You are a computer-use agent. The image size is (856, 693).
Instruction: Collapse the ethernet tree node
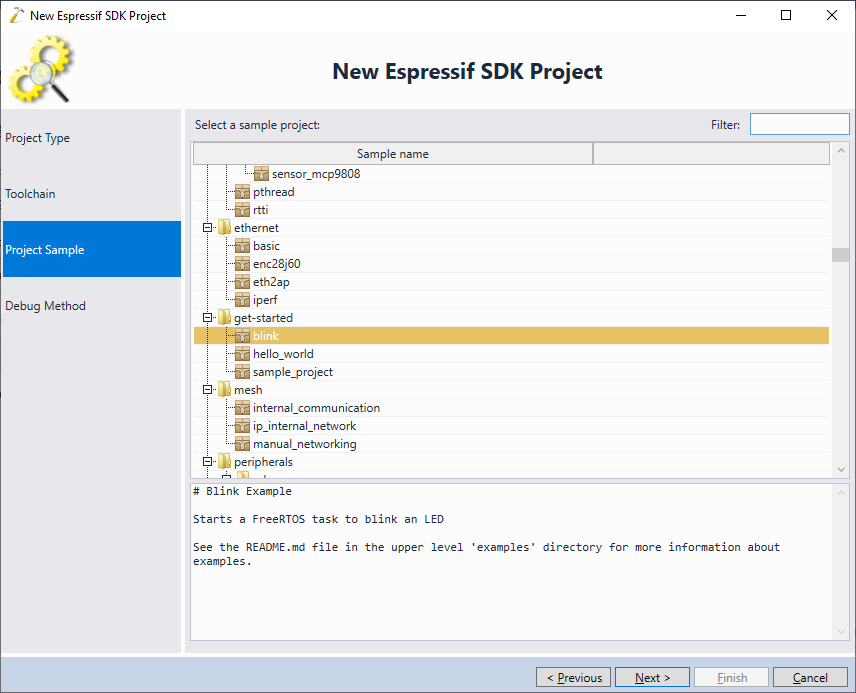coord(207,228)
